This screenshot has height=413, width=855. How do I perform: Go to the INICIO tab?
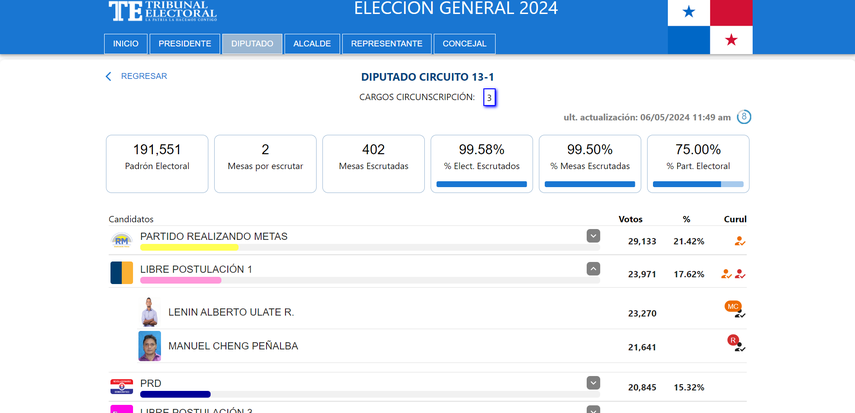point(126,44)
